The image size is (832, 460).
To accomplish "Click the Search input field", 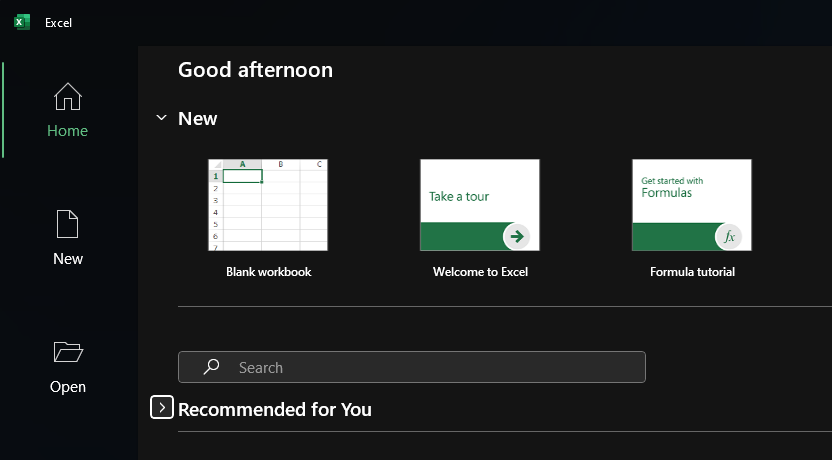I will tap(412, 367).
